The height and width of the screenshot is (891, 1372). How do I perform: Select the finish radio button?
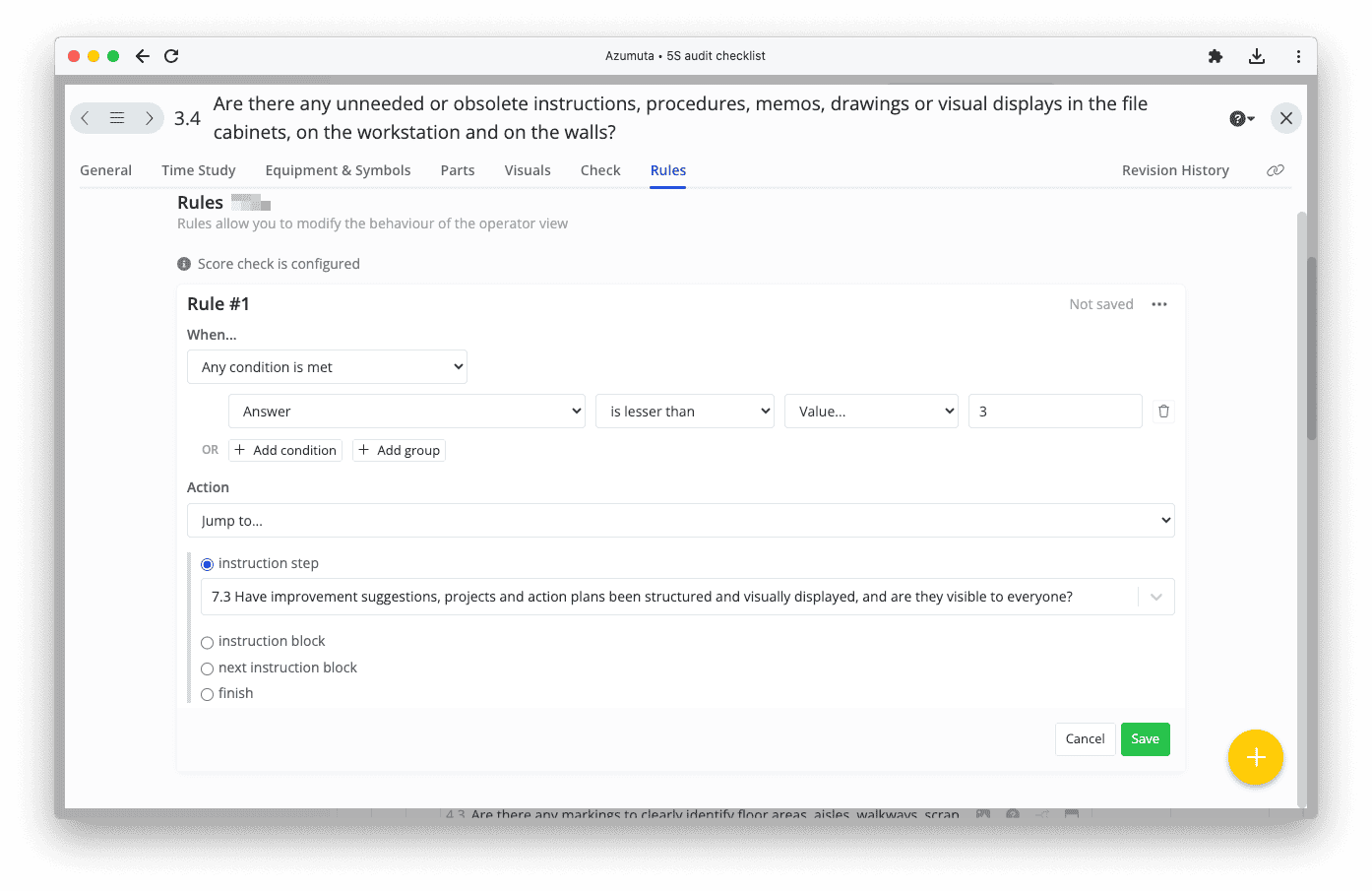208,693
